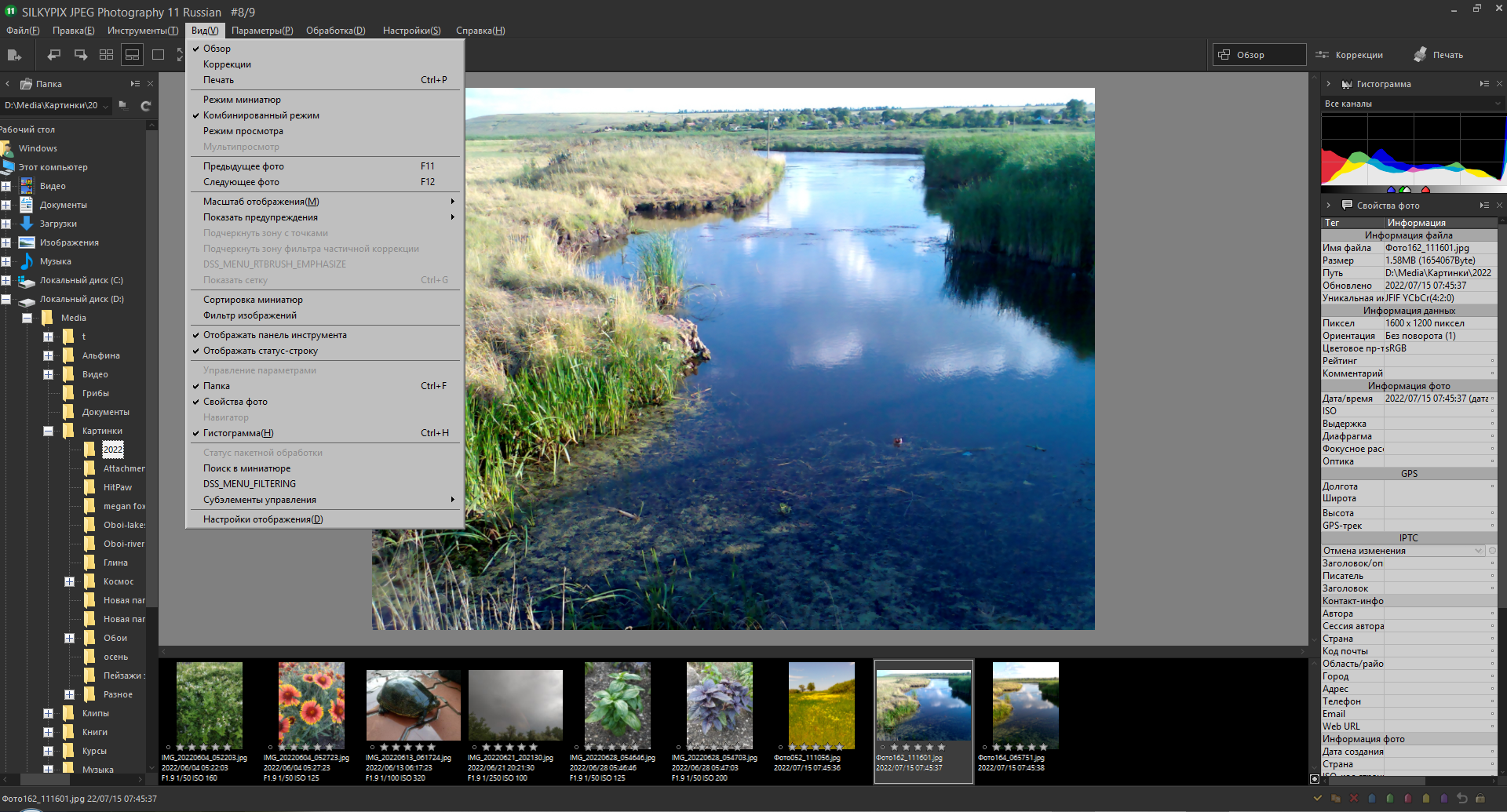Select 'Режим миниатюр' from the View menu

click(x=242, y=100)
